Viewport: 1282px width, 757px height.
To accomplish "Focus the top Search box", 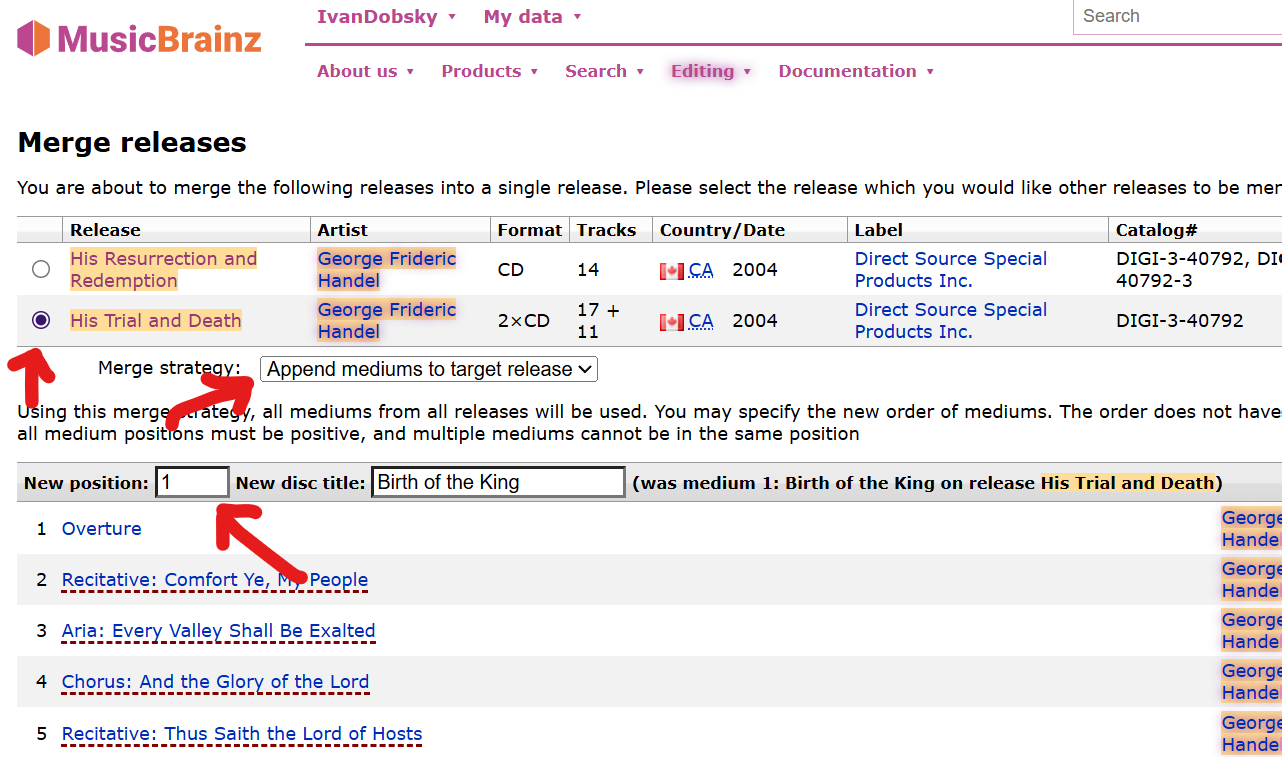I will pyautogui.click(x=1175, y=17).
